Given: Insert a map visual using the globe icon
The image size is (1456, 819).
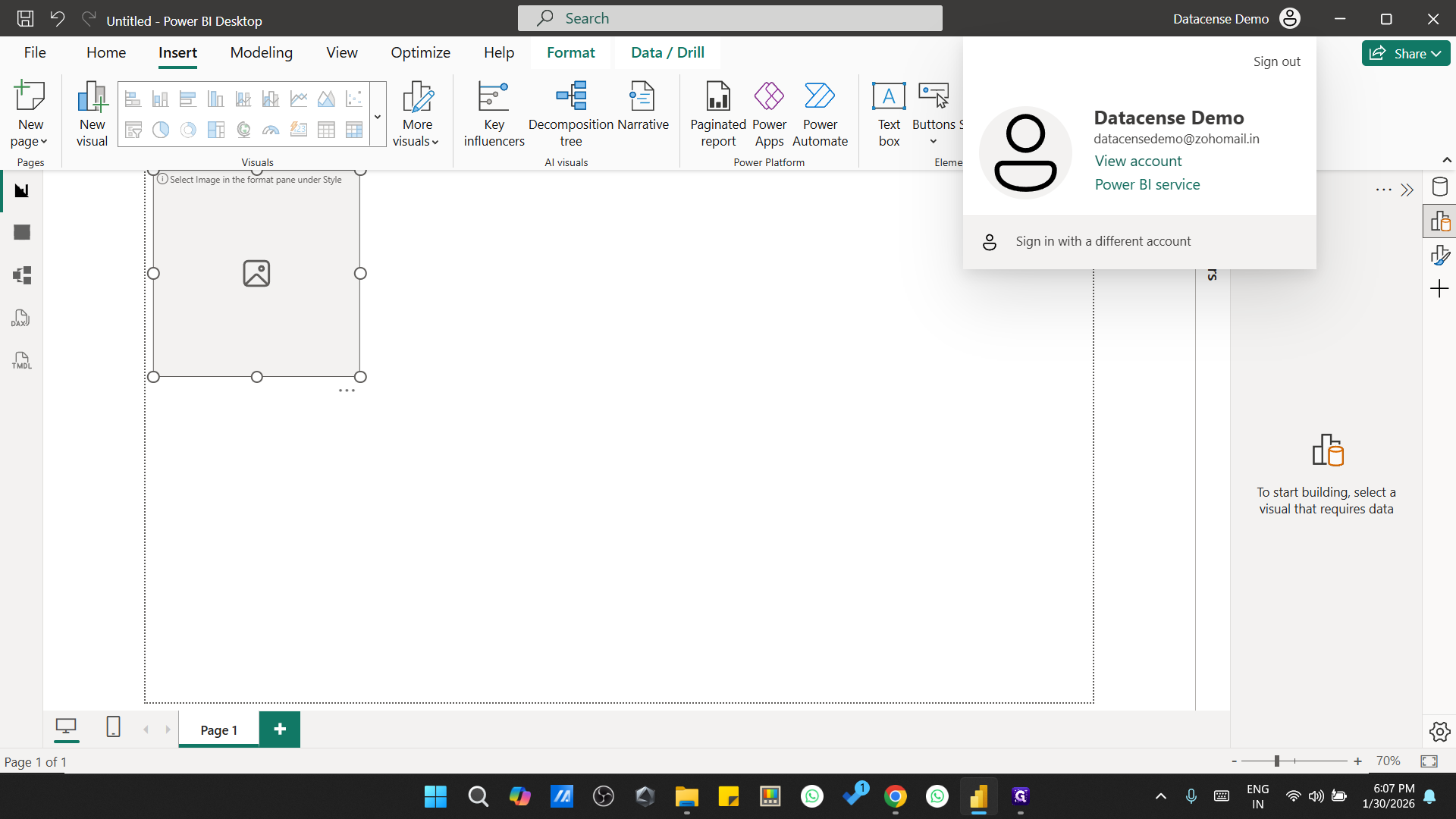Looking at the screenshot, I should pyautogui.click(x=243, y=131).
